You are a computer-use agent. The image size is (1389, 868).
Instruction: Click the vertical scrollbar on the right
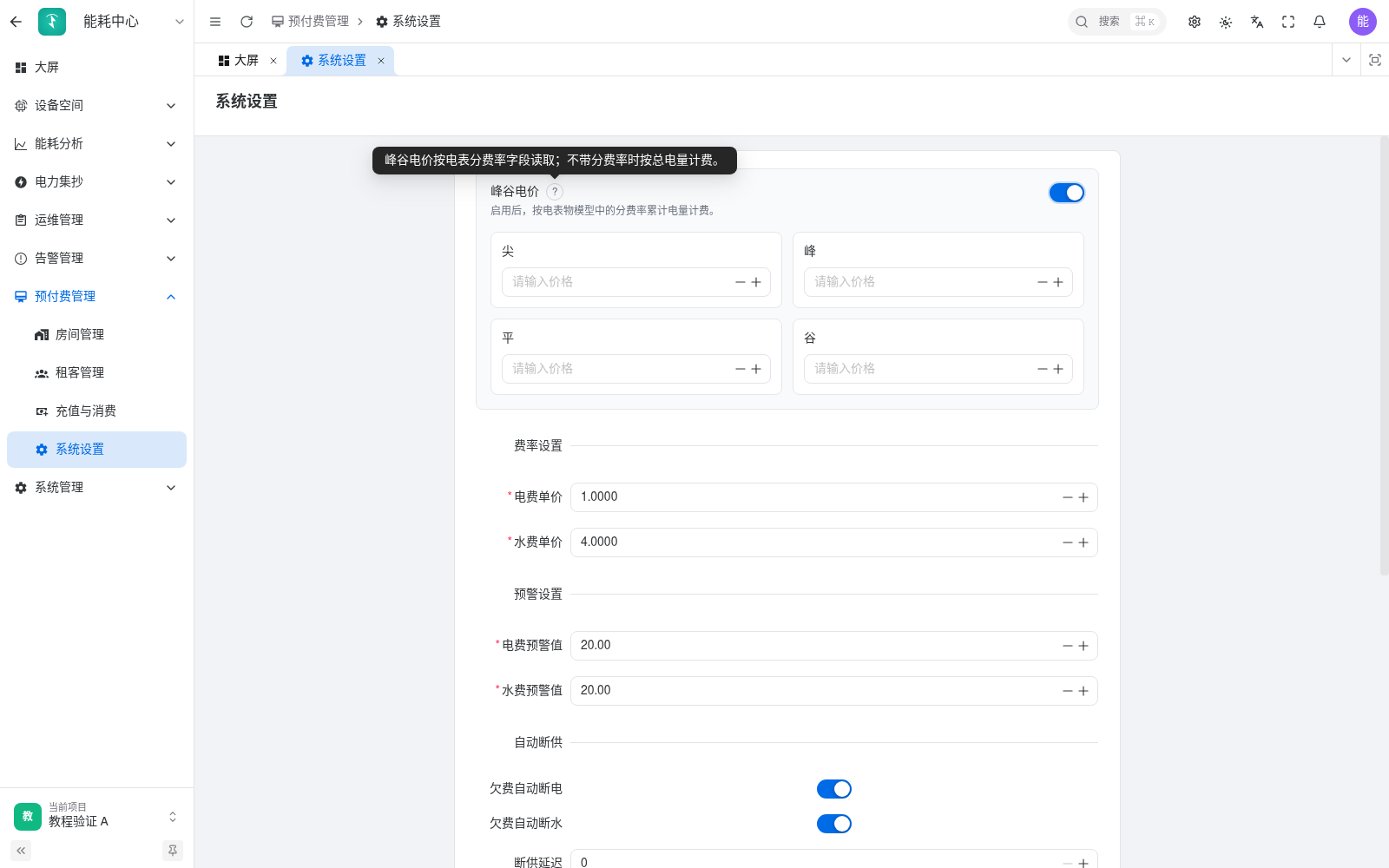tap(1384, 356)
